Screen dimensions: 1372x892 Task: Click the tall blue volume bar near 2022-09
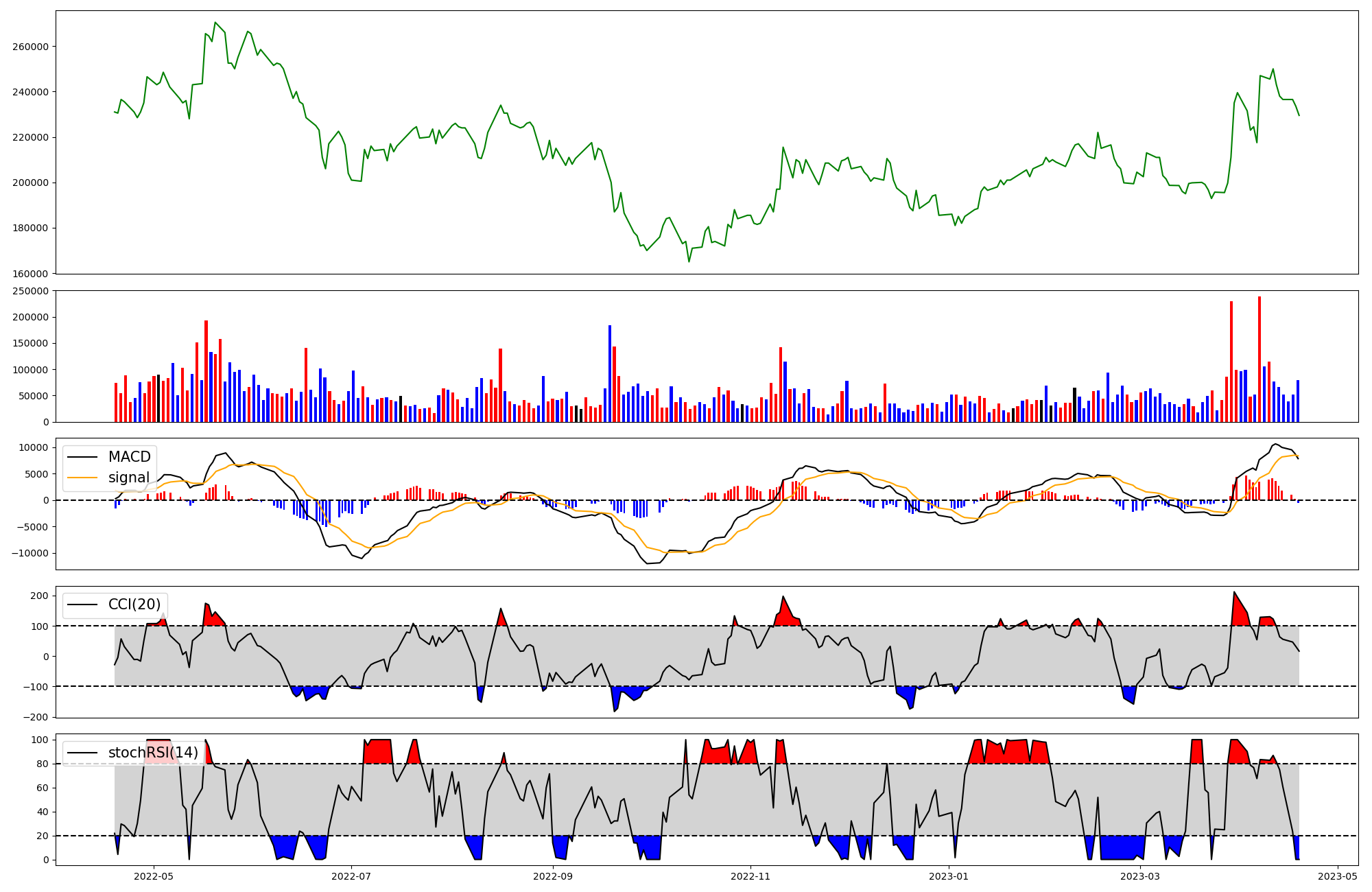coord(610,374)
